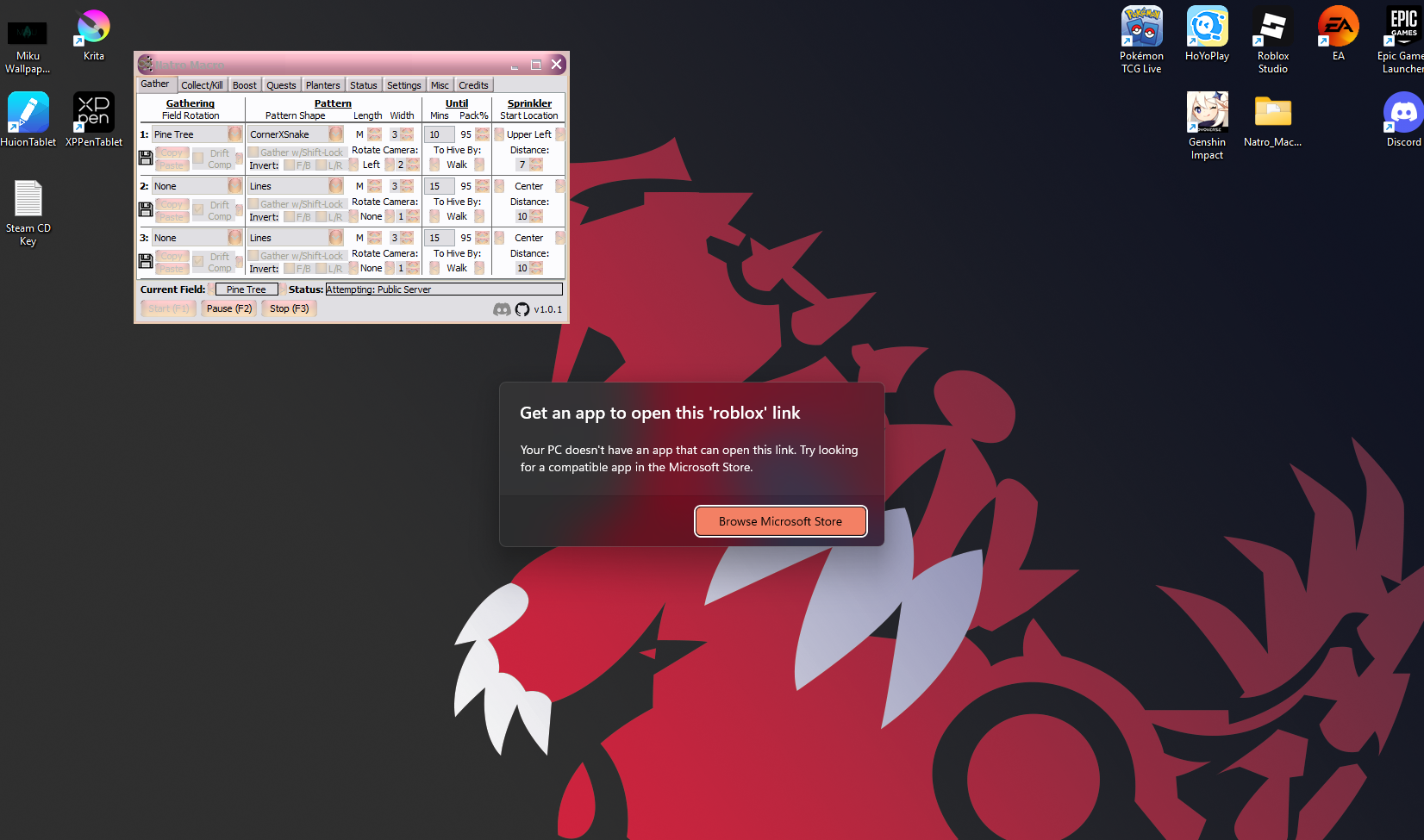Click the Status field showing Attempting: Public Server

click(444, 289)
